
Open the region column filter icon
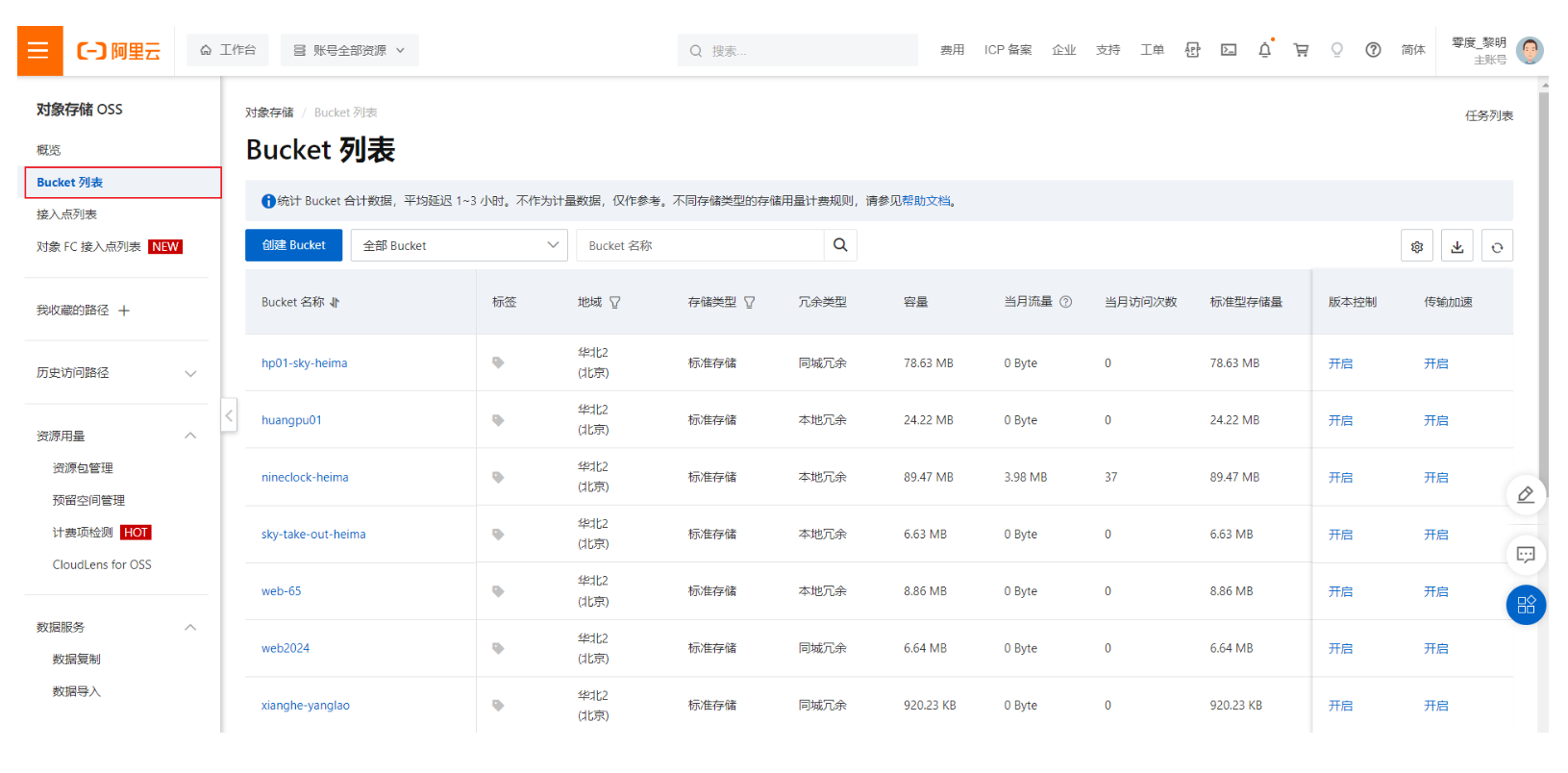[614, 302]
